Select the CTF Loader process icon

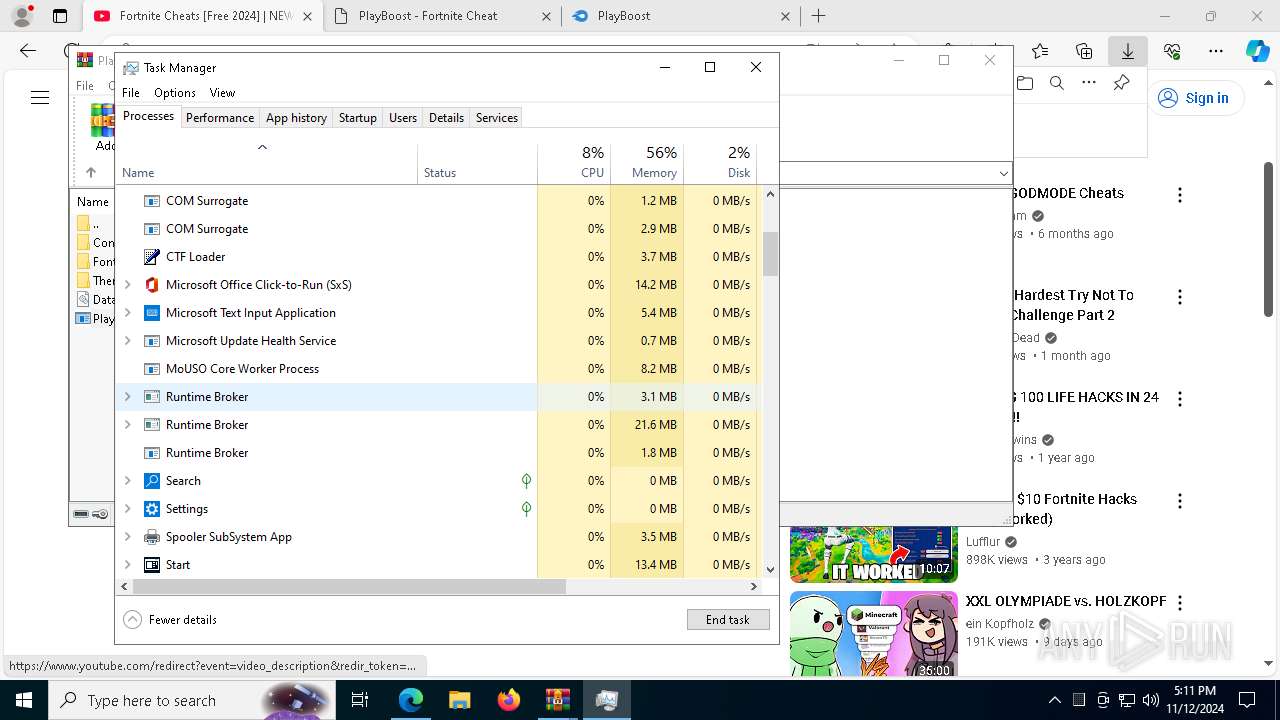(x=152, y=257)
